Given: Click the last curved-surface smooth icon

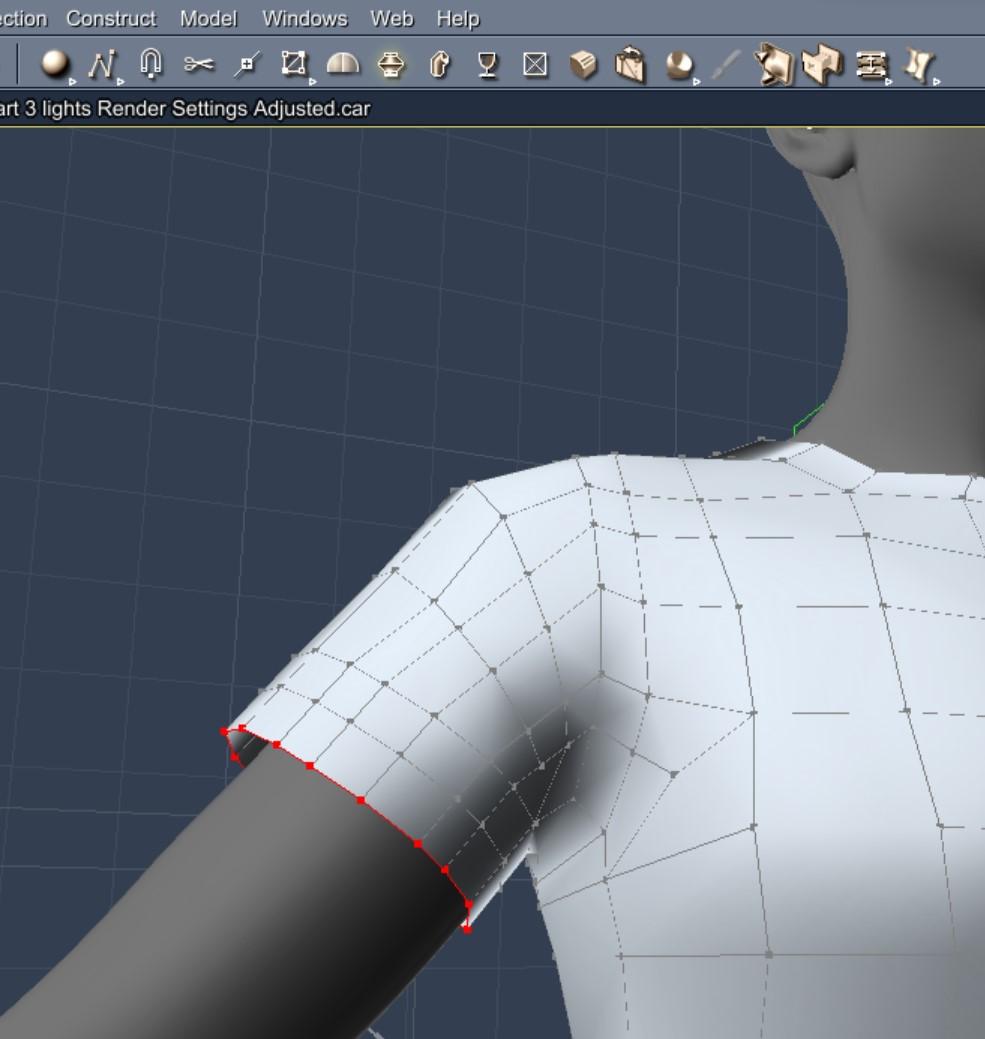Looking at the screenshot, I should point(919,65).
